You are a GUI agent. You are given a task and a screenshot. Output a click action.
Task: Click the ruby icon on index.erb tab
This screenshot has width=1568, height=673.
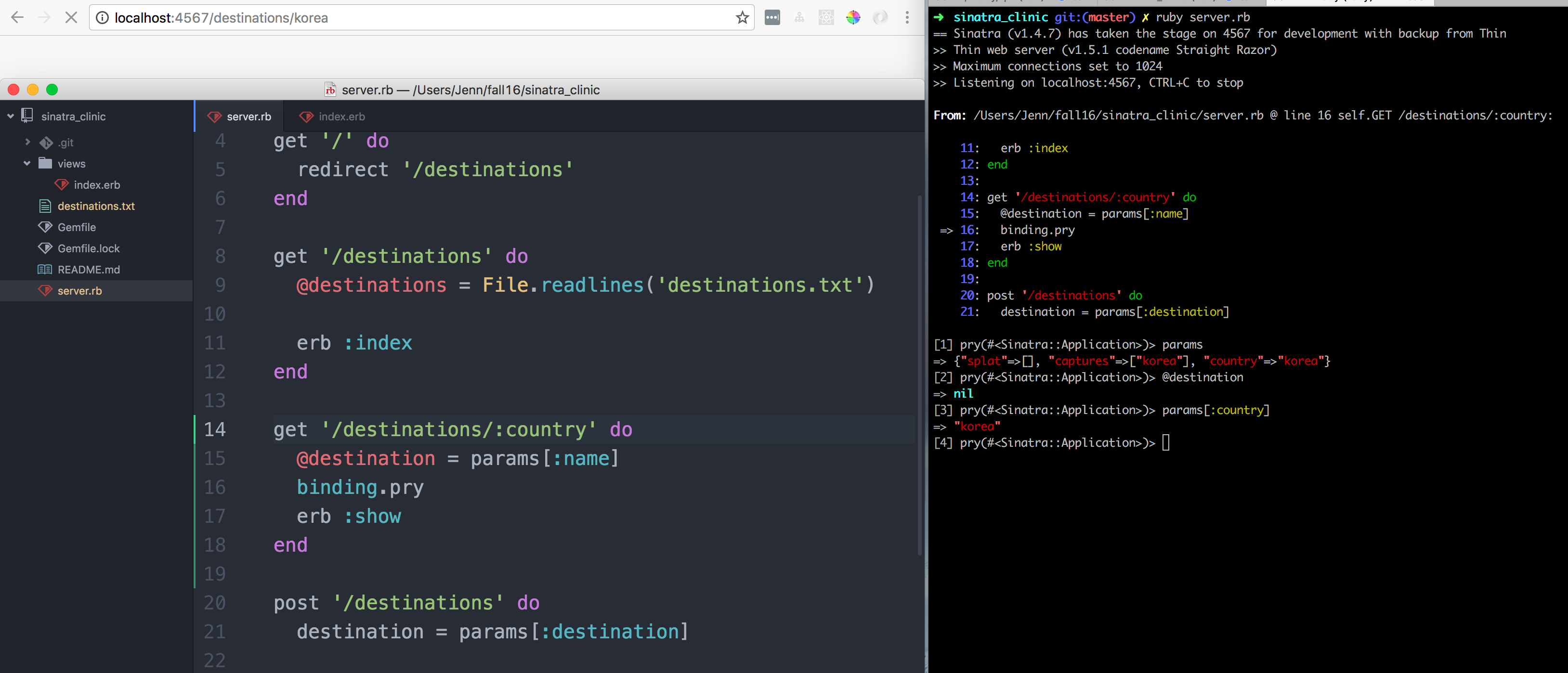306,116
